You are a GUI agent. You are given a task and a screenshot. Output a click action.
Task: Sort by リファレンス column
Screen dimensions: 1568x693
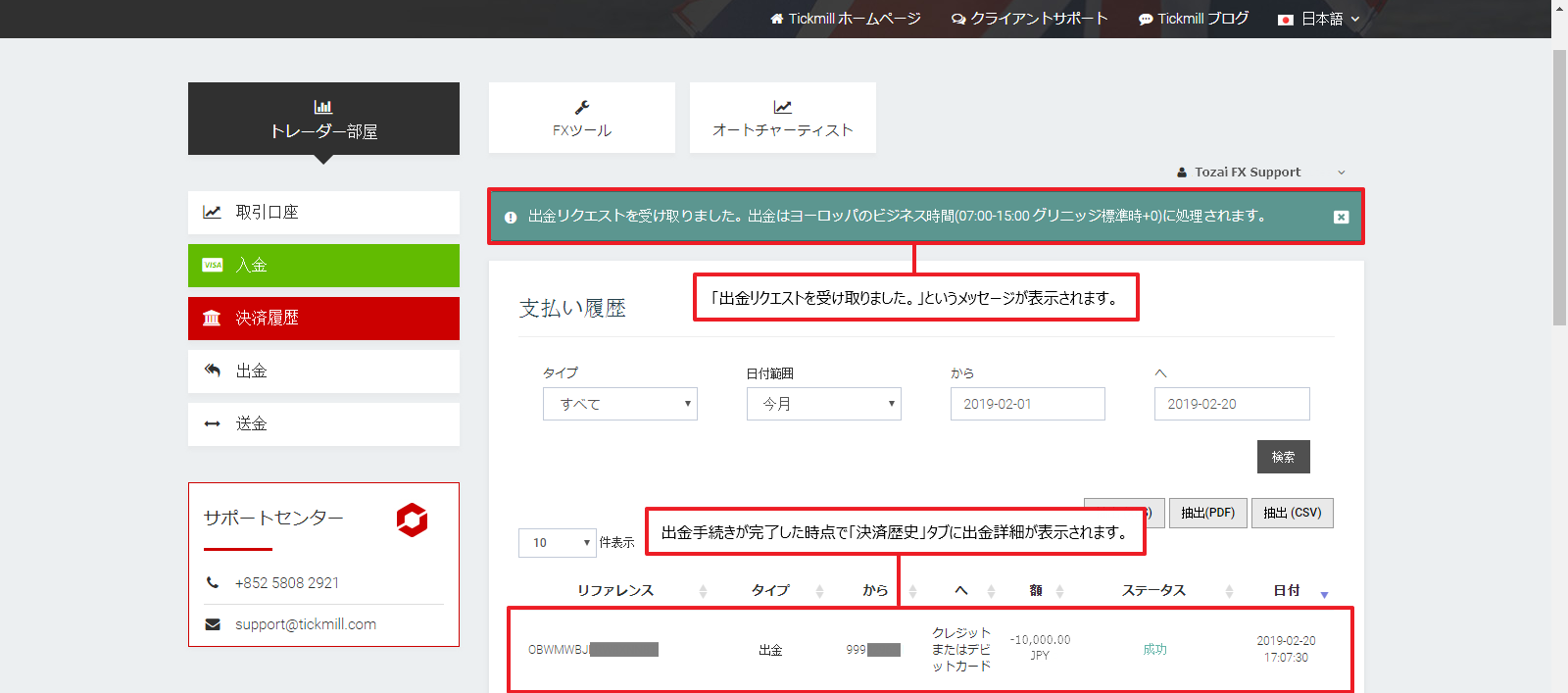[615, 590]
